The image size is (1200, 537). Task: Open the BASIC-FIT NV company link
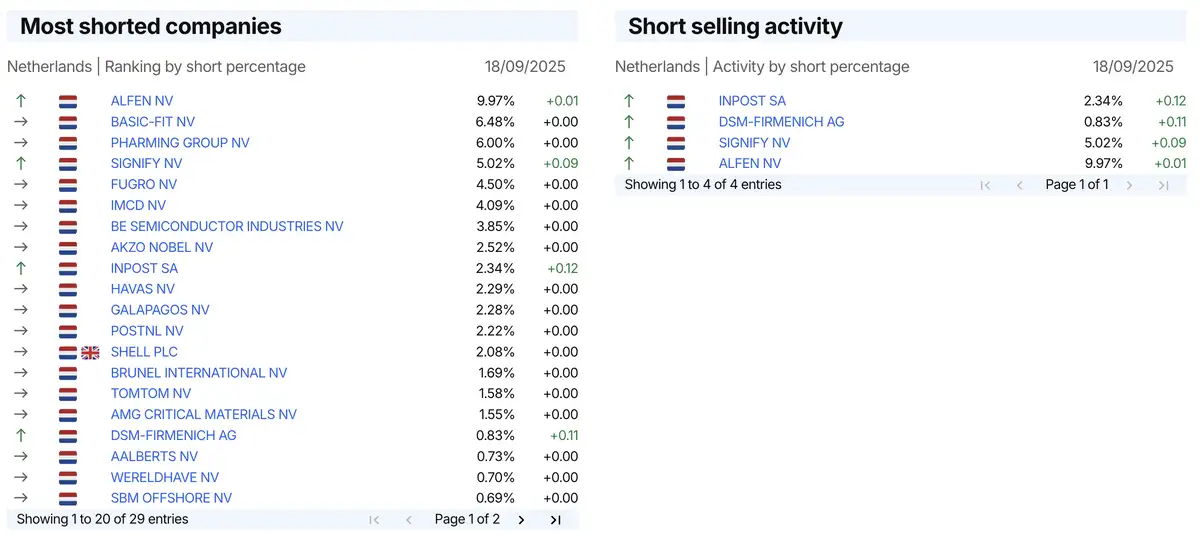153,122
